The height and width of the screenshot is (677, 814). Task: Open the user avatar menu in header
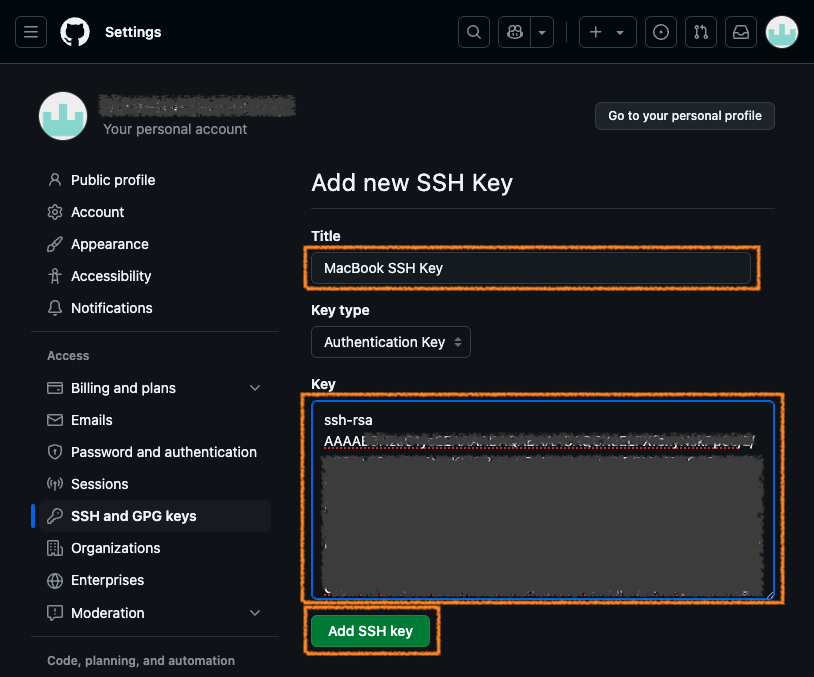782,32
